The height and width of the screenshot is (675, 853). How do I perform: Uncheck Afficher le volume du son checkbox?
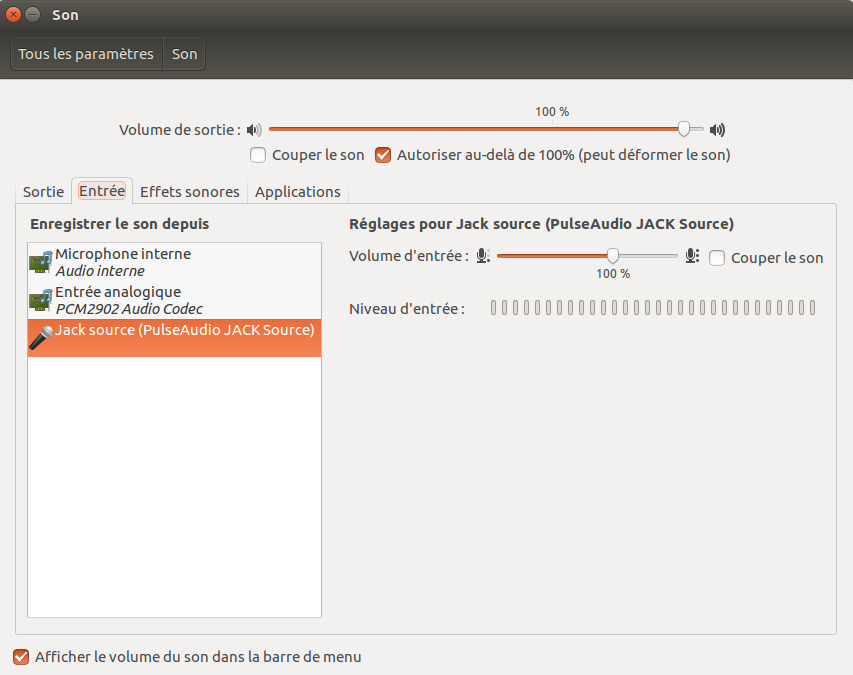click(21, 657)
